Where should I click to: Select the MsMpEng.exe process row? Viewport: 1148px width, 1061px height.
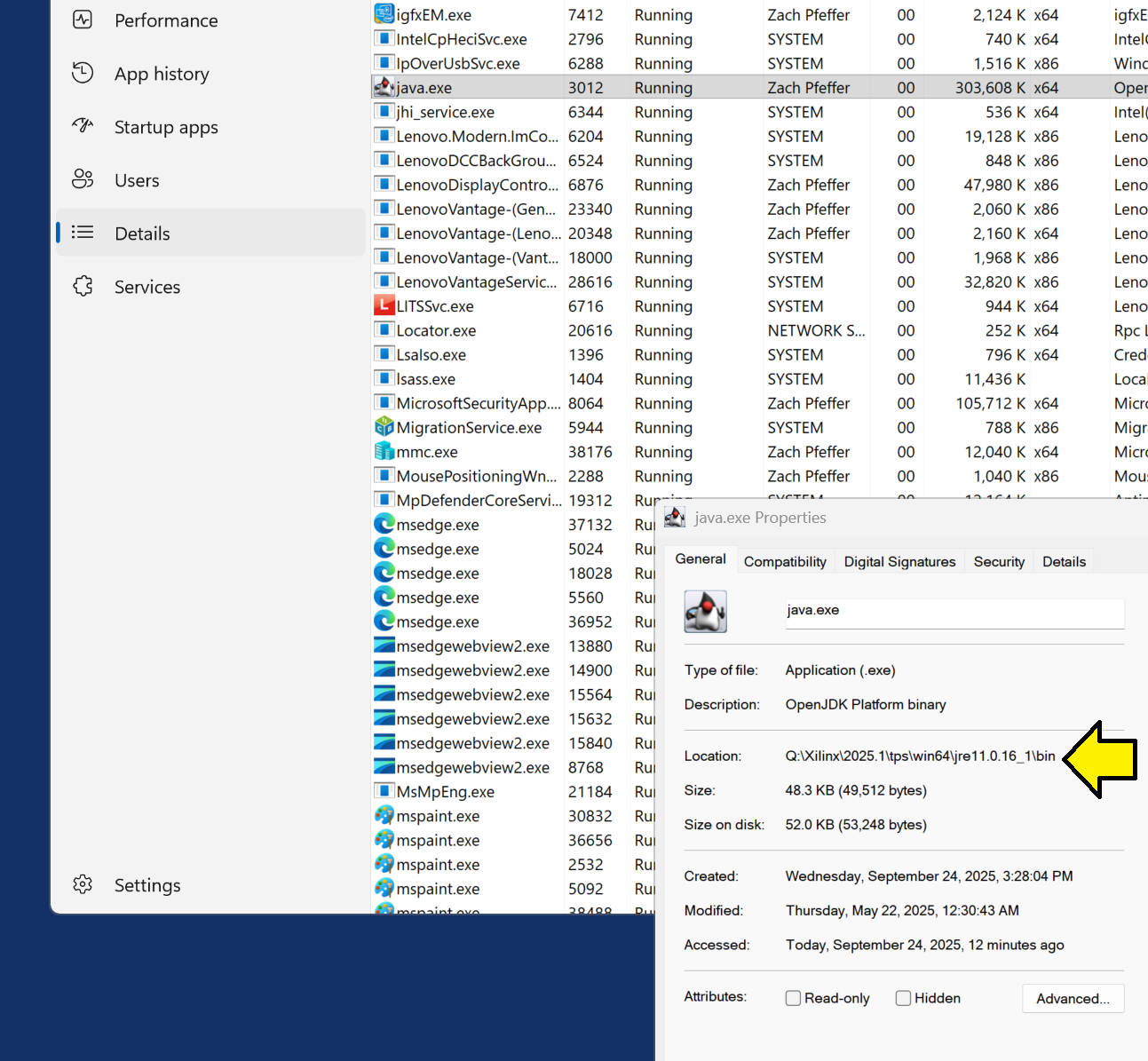click(x=446, y=792)
